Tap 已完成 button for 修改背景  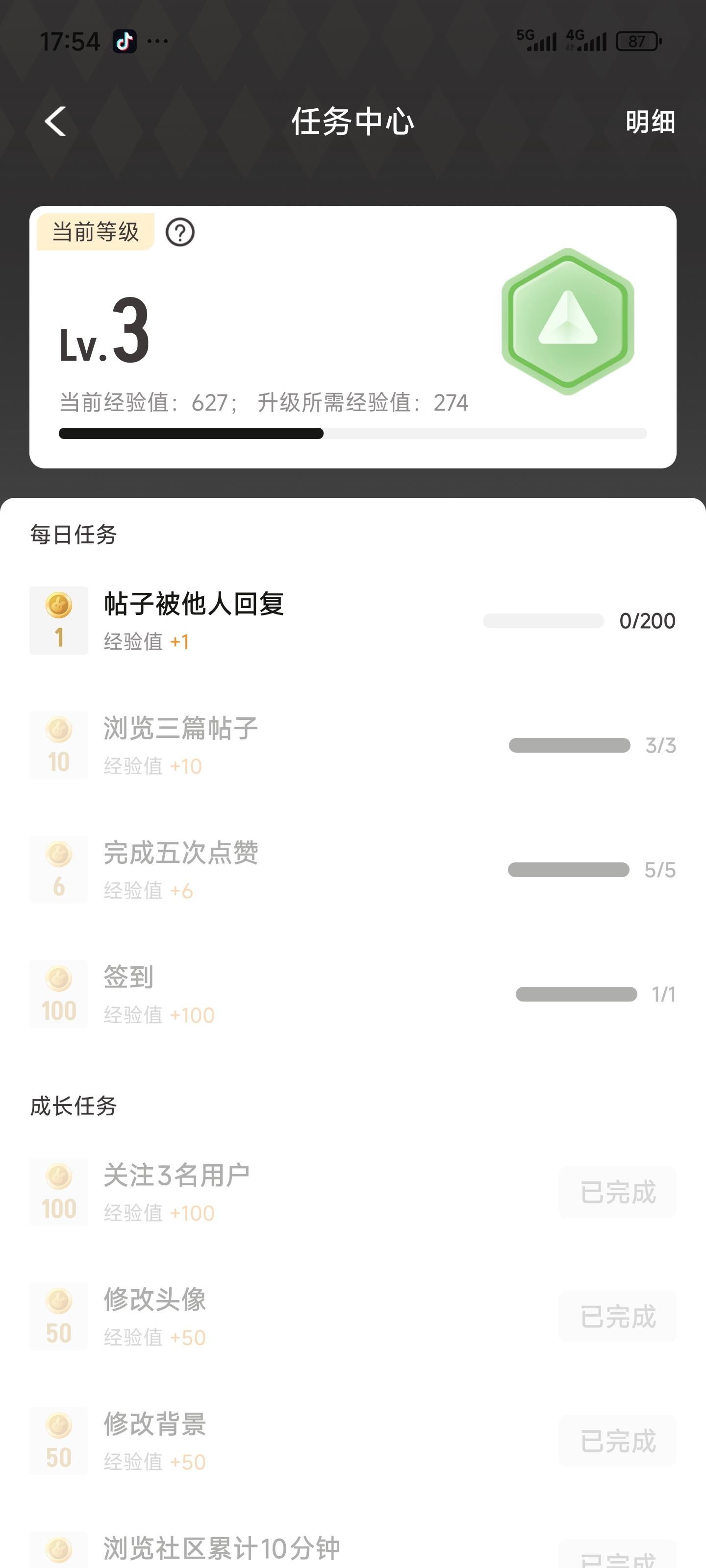click(x=617, y=1441)
